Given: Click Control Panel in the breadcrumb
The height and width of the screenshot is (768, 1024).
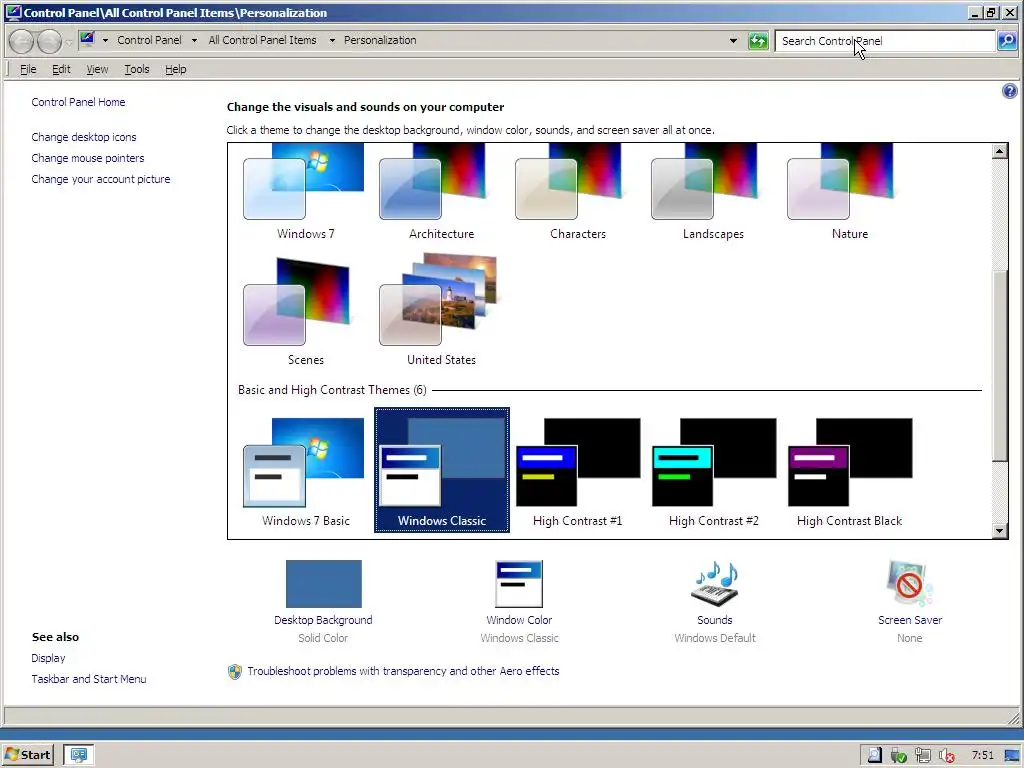Looking at the screenshot, I should pyautogui.click(x=149, y=40).
